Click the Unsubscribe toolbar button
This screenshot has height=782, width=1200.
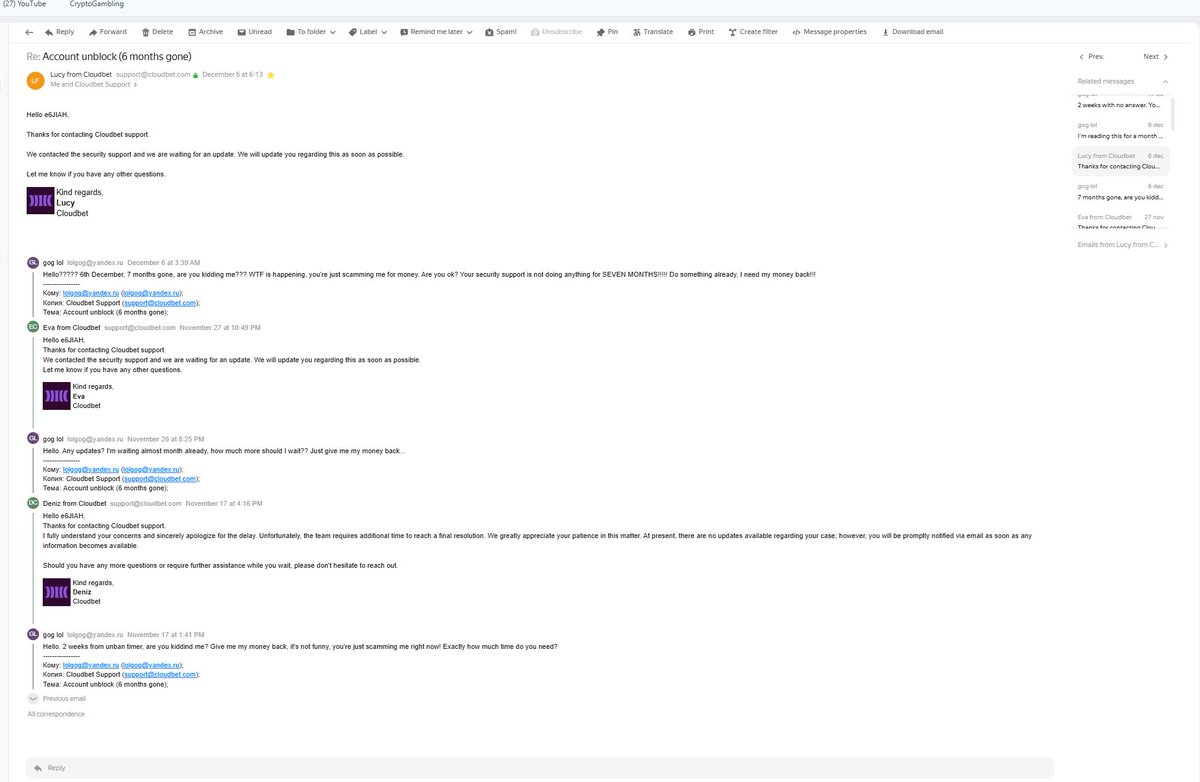click(x=556, y=32)
